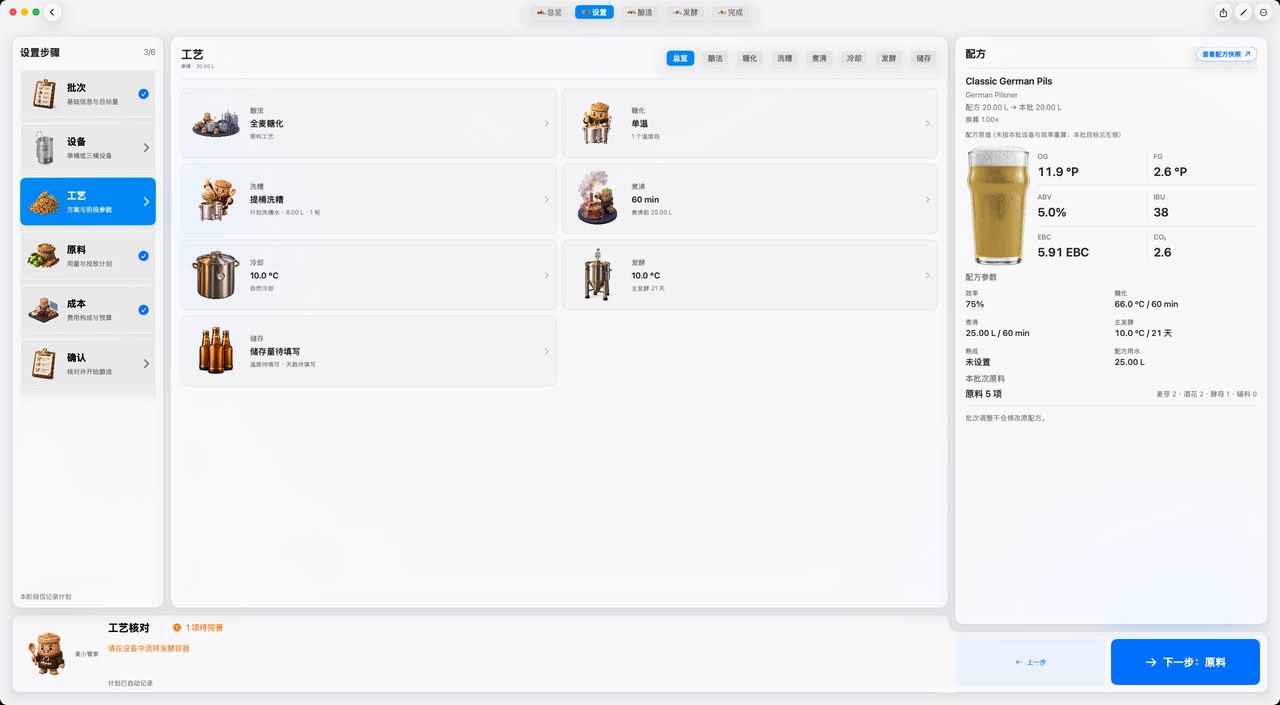Click the 上一步 button
1280x705 pixels.
[x=1030, y=662]
